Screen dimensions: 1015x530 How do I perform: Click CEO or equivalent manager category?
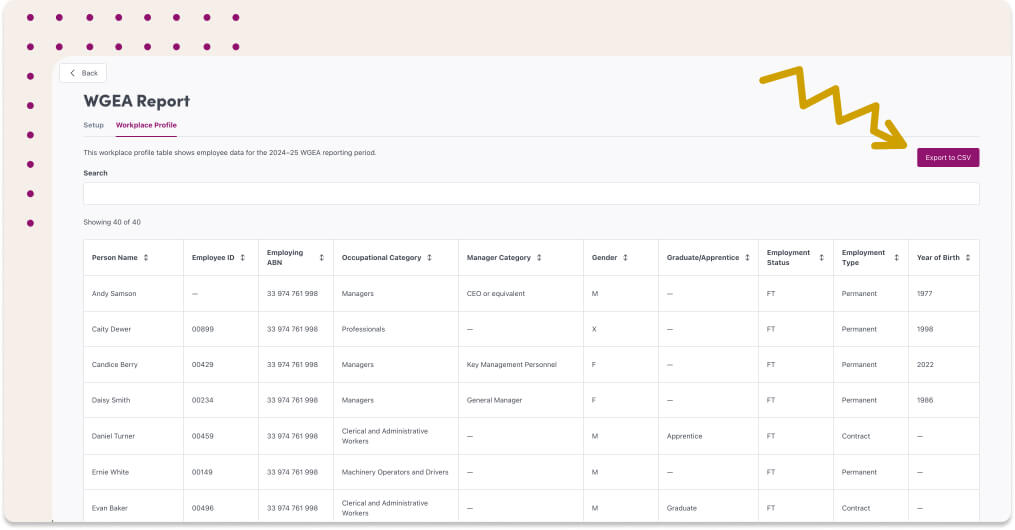tap(496, 294)
